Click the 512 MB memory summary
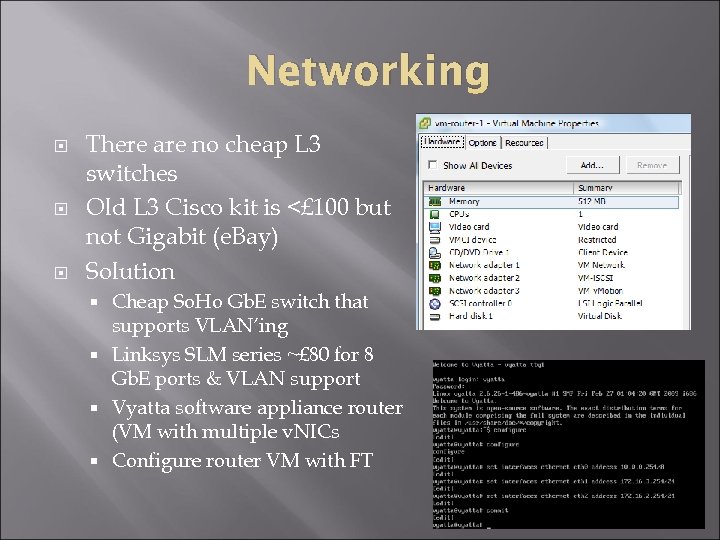Image resolution: width=720 pixels, height=540 pixels. click(592, 201)
